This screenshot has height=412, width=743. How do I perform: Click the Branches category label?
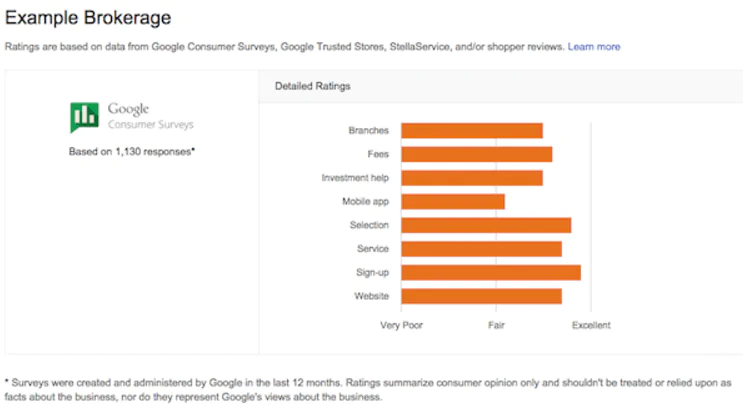point(368,131)
